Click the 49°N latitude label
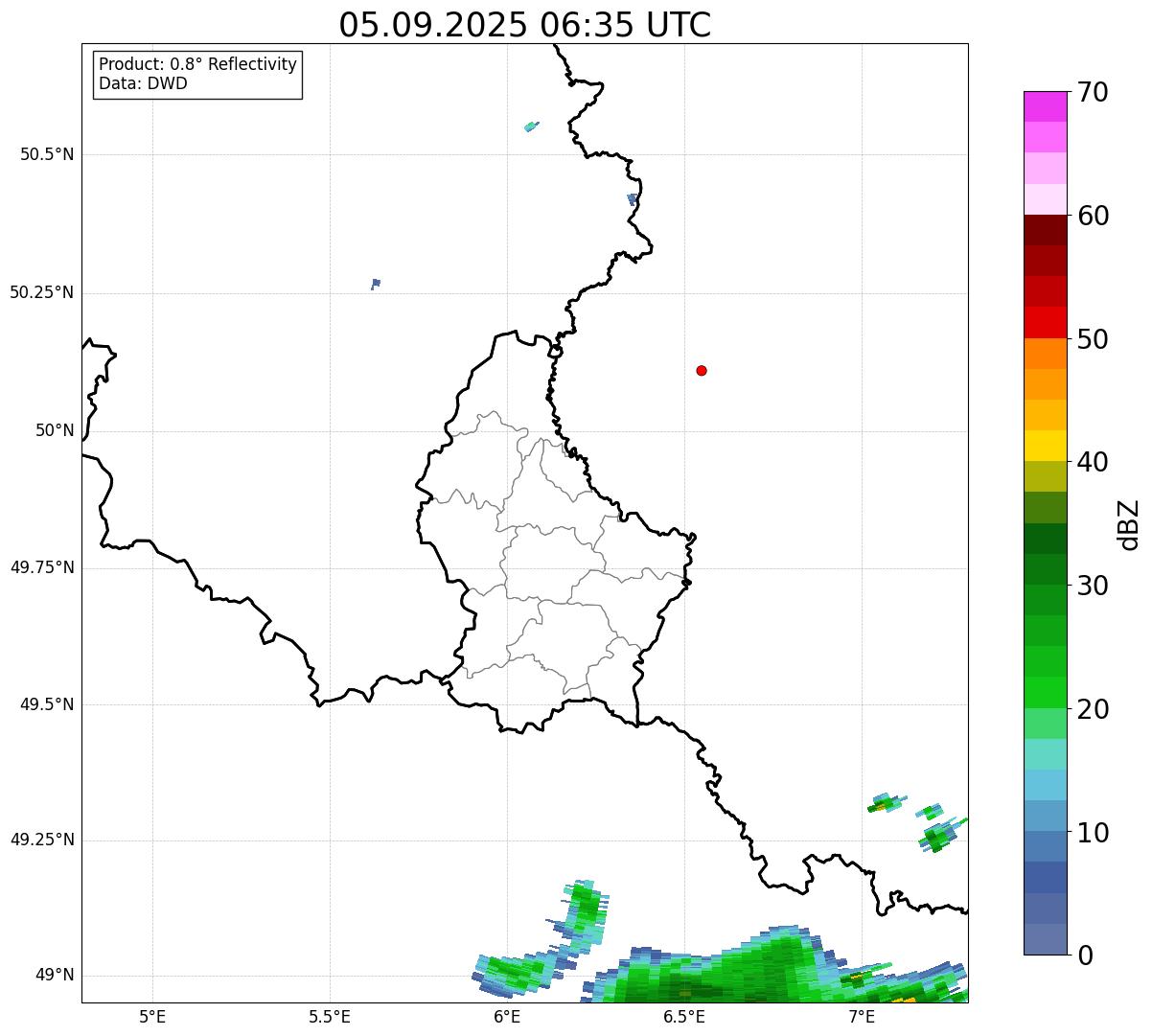The image size is (1152, 1036). (55, 975)
